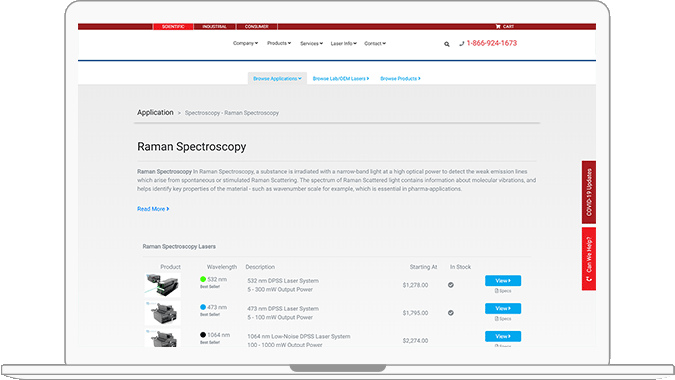
Task: Follow the Read More link
Action: click(x=153, y=209)
